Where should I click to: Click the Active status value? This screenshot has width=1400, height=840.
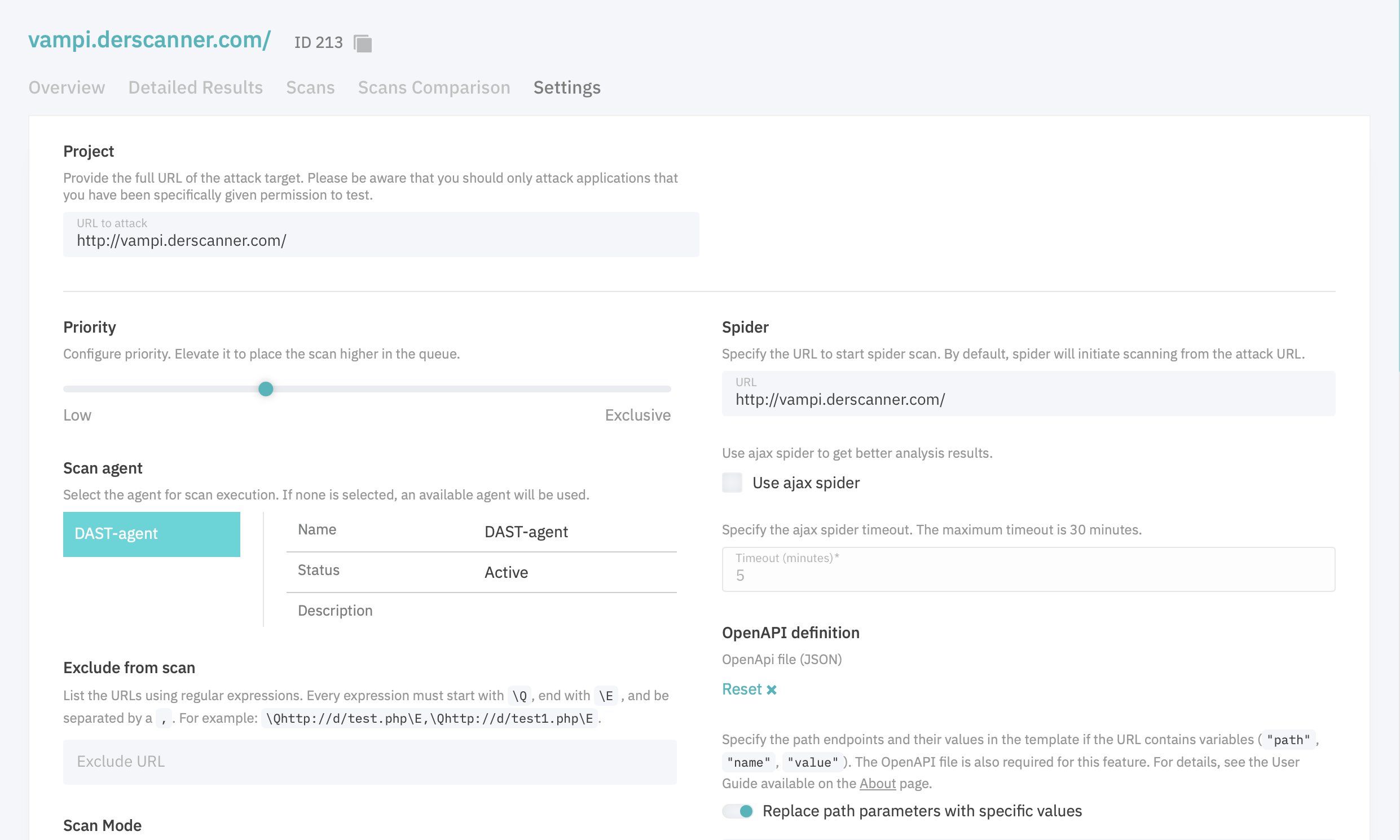tap(507, 572)
